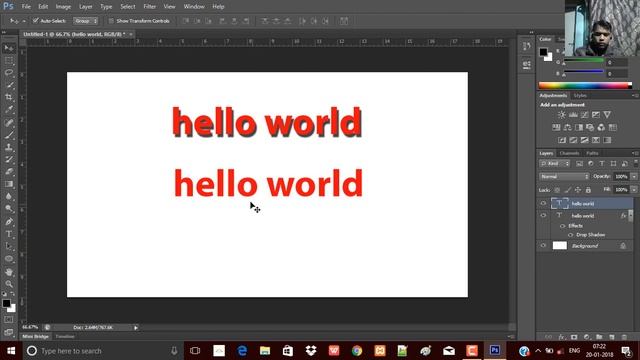Click the color spectrum ramp
The image size is (640, 360).
[x=585, y=85]
